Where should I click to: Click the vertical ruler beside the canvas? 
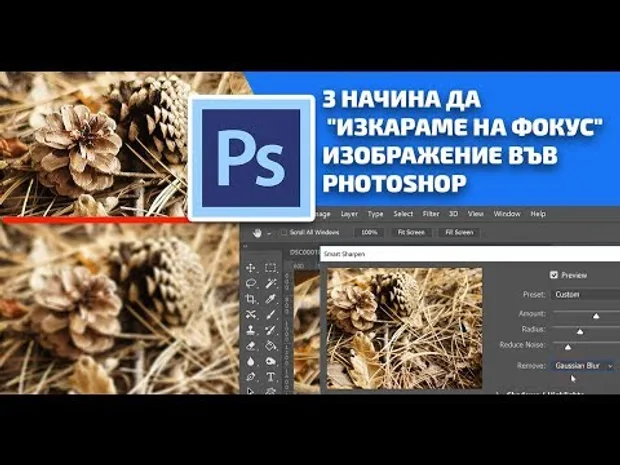coord(288,332)
